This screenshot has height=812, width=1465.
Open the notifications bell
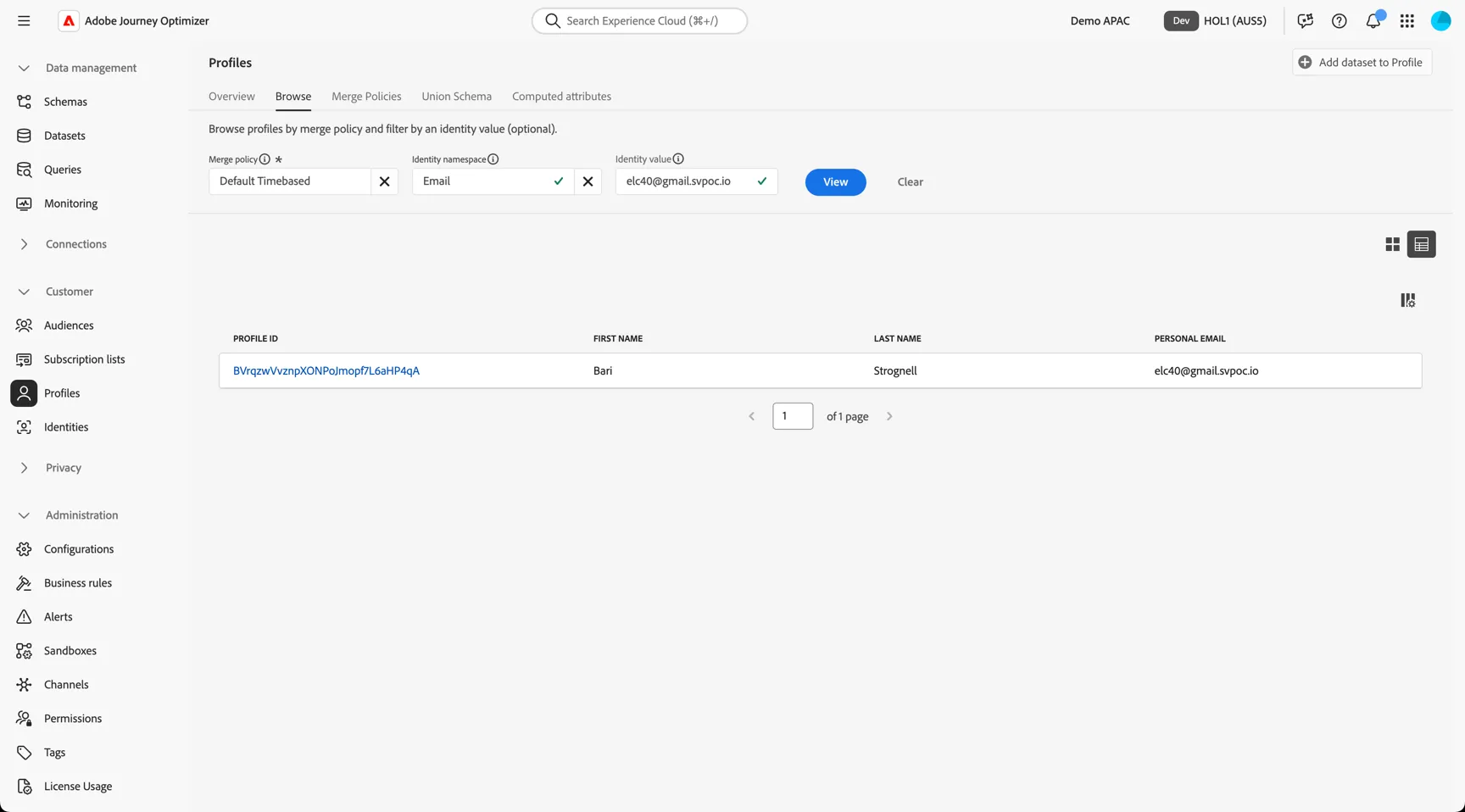coord(1373,21)
